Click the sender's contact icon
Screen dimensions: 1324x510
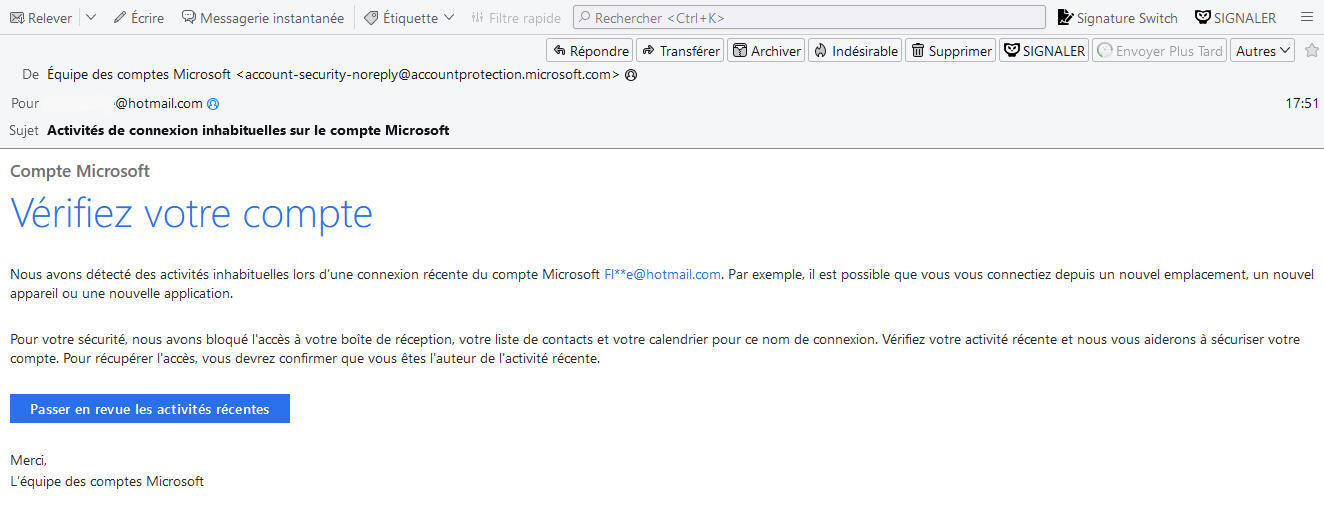(631, 75)
